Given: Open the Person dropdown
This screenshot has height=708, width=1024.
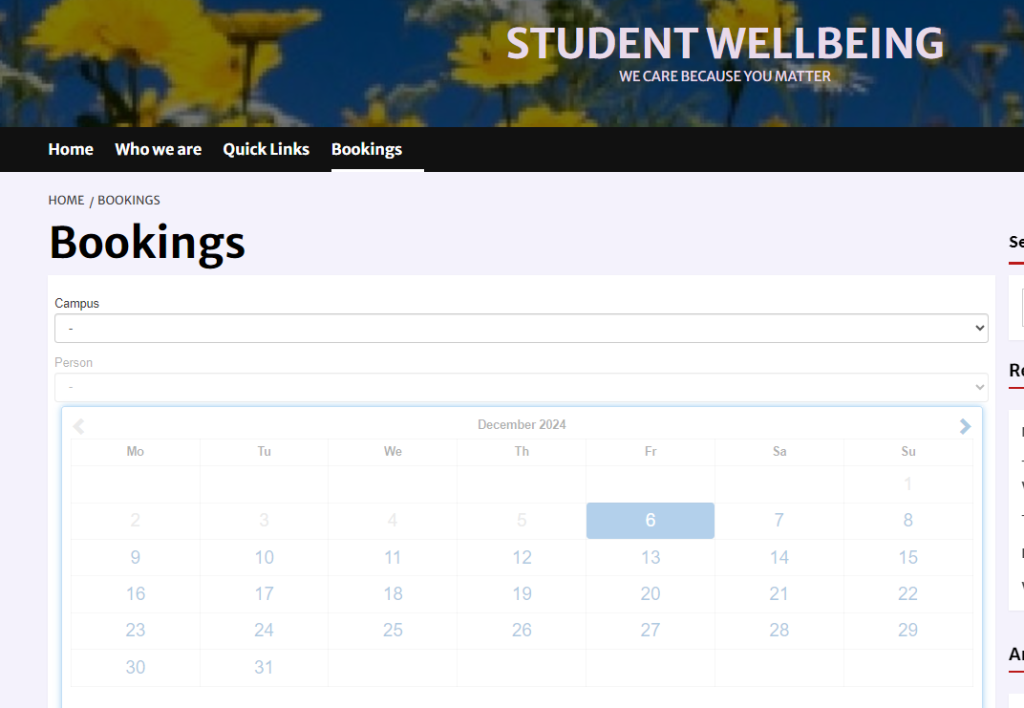Looking at the screenshot, I should (521, 387).
